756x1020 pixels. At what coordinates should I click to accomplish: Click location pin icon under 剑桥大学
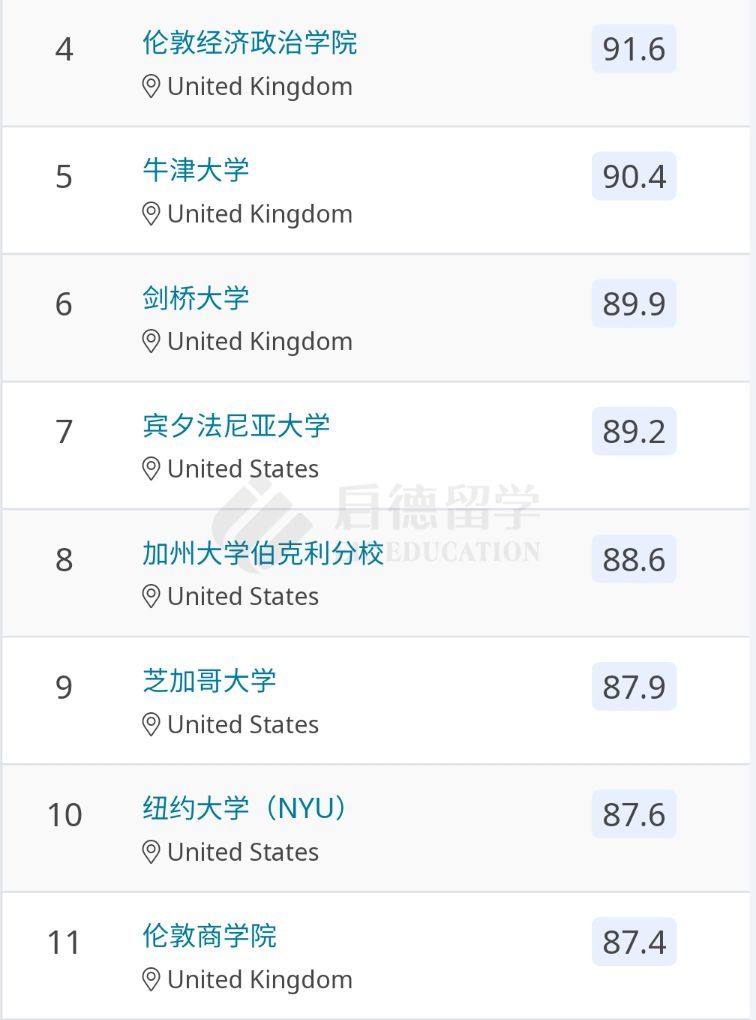151,342
